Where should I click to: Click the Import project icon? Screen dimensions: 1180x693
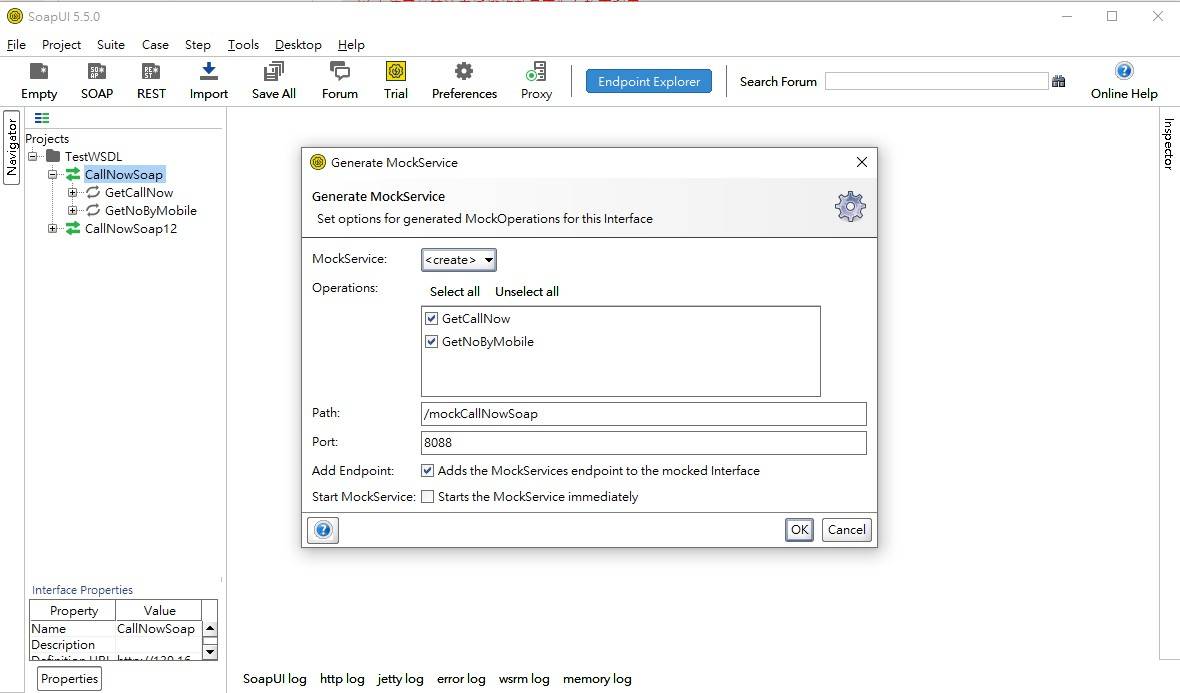[x=208, y=71]
